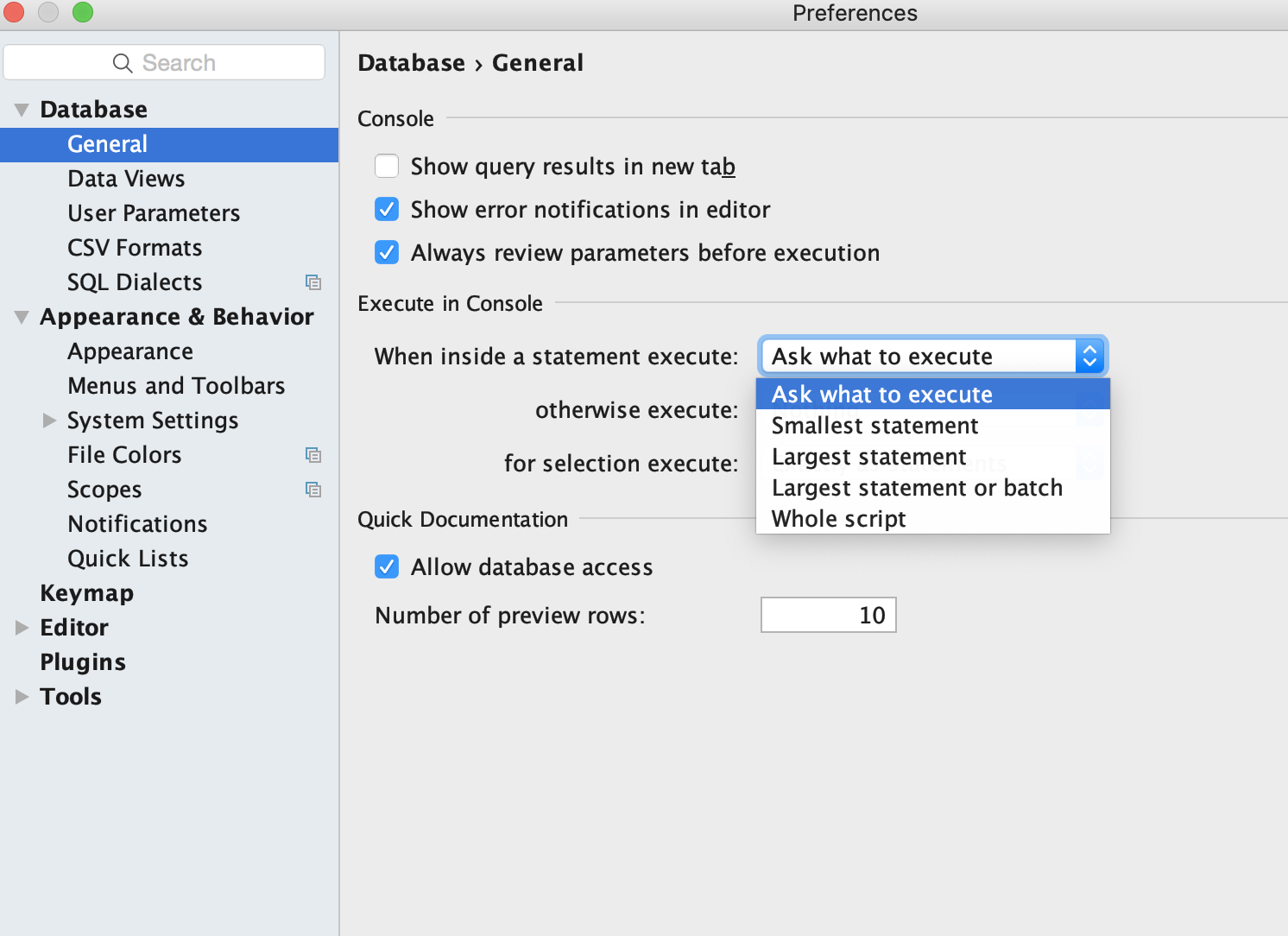Select Whole script option
The height and width of the screenshot is (936, 1288).
[x=838, y=519]
